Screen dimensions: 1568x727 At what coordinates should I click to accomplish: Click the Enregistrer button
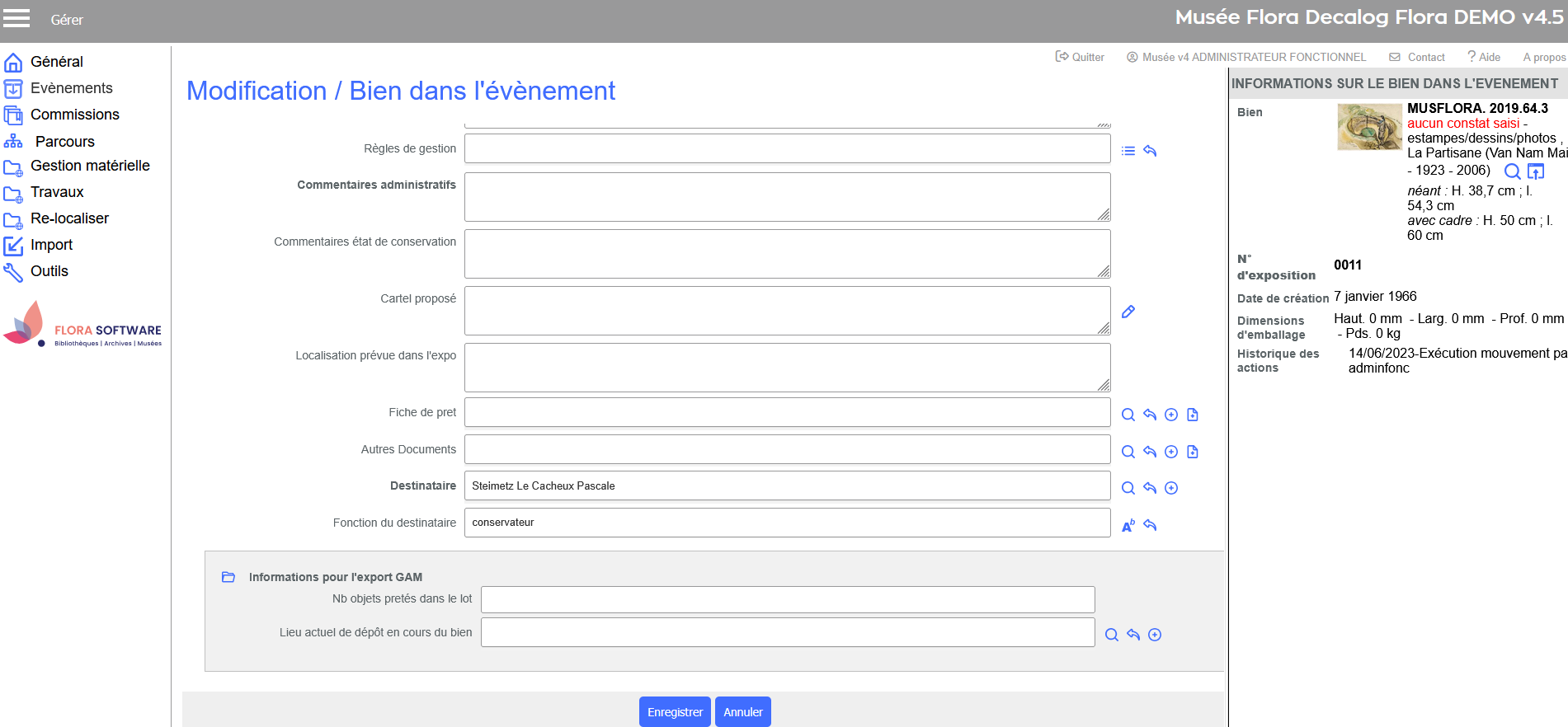coord(675,712)
